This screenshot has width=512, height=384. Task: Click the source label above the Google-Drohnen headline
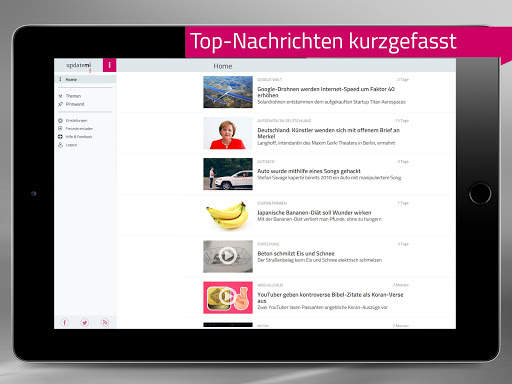click(x=269, y=80)
